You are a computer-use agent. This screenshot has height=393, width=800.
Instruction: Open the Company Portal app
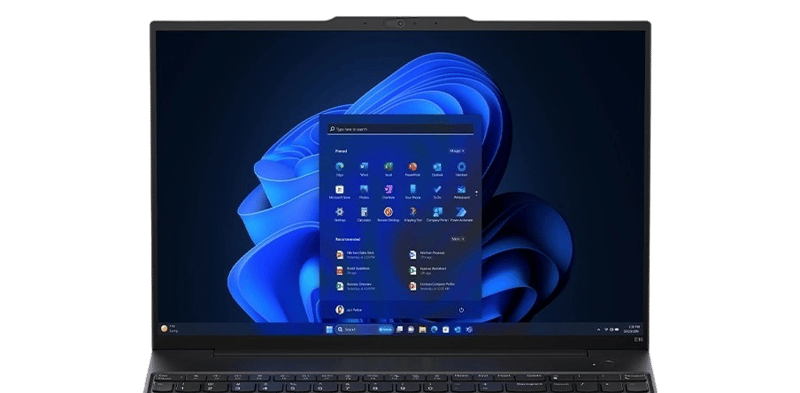[x=437, y=214]
